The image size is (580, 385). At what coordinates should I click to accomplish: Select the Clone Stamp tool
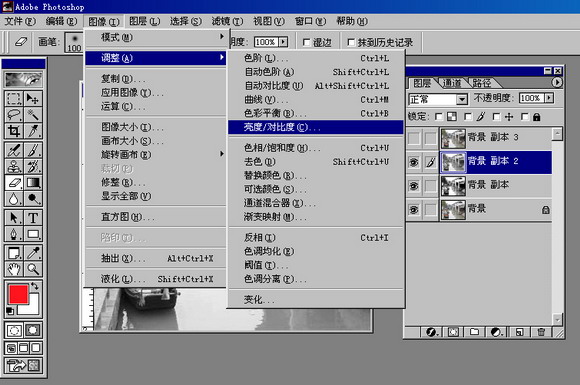pos(14,166)
